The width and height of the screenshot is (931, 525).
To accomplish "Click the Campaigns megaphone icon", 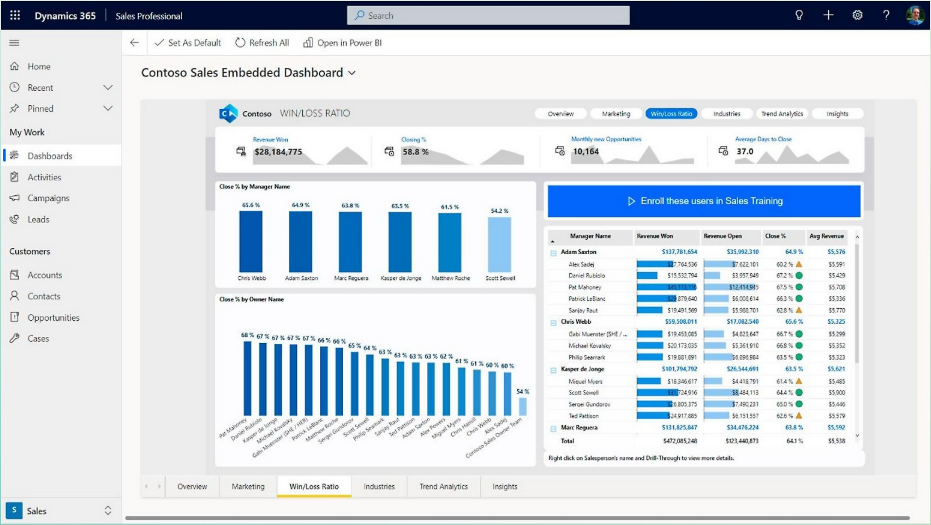I will coord(15,198).
